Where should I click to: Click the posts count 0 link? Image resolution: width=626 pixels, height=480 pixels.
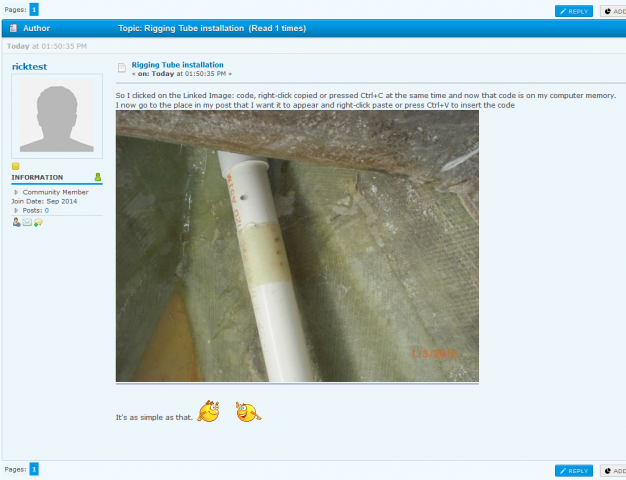(47, 210)
